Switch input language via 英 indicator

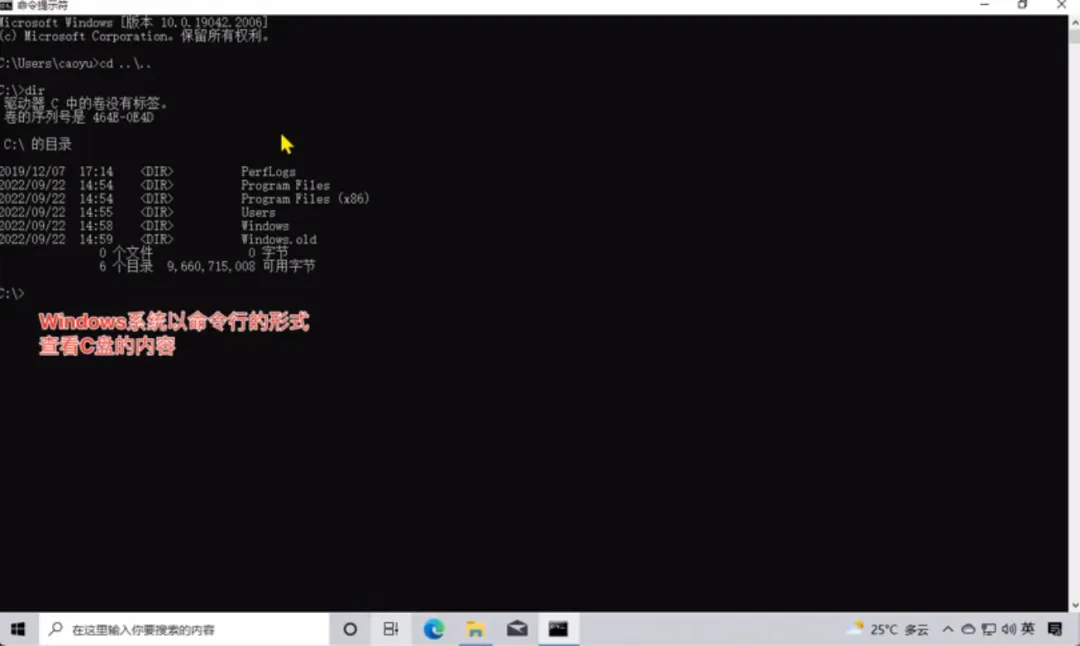[x=1028, y=628]
